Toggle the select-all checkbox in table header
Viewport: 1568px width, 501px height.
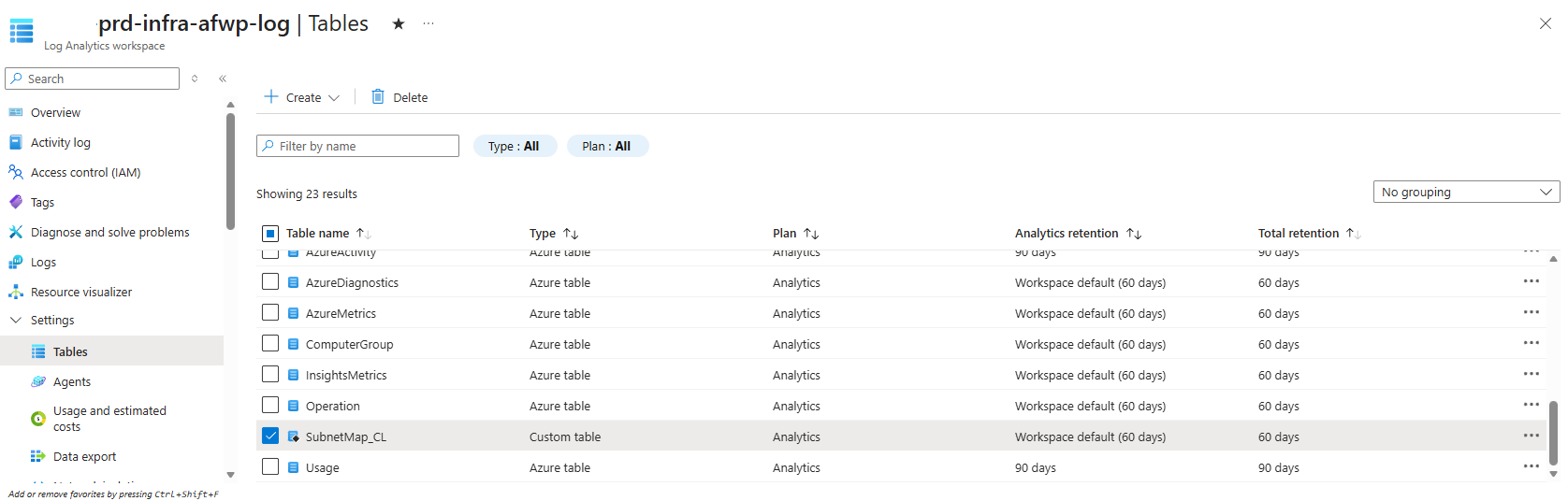click(270, 234)
